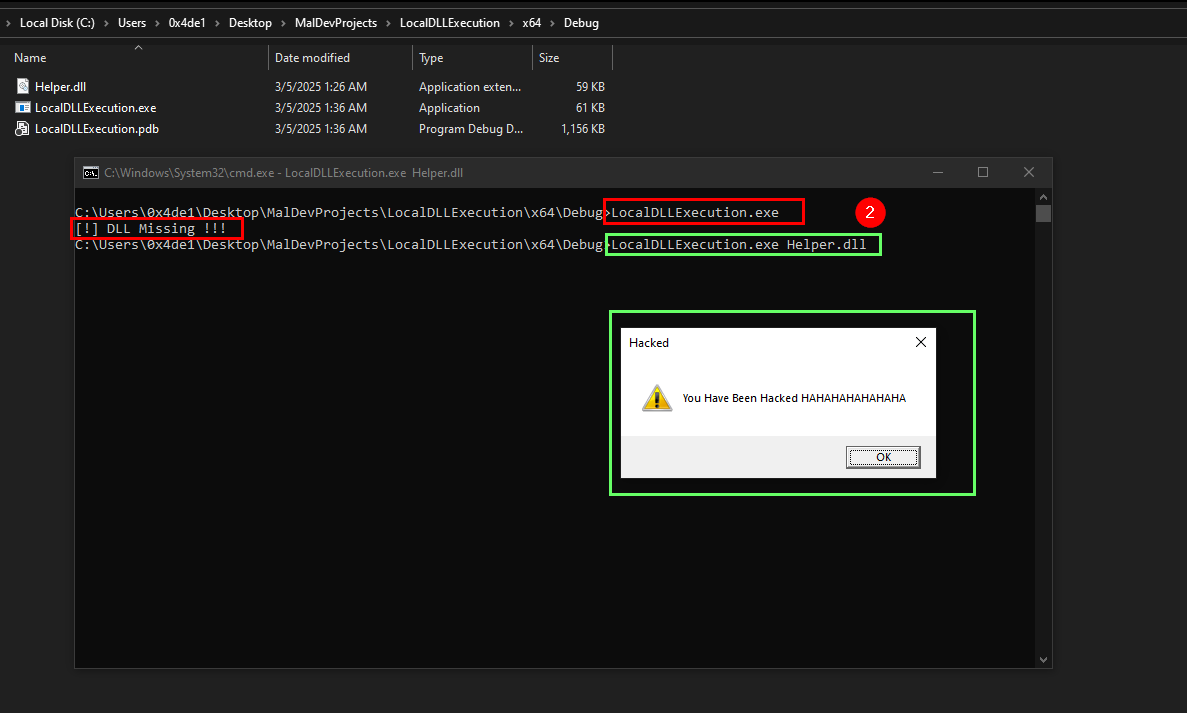This screenshot has width=1187, height=713.
Task: Expand chevron between Desktop and MalDevProjects
Action: coord(283,23)
